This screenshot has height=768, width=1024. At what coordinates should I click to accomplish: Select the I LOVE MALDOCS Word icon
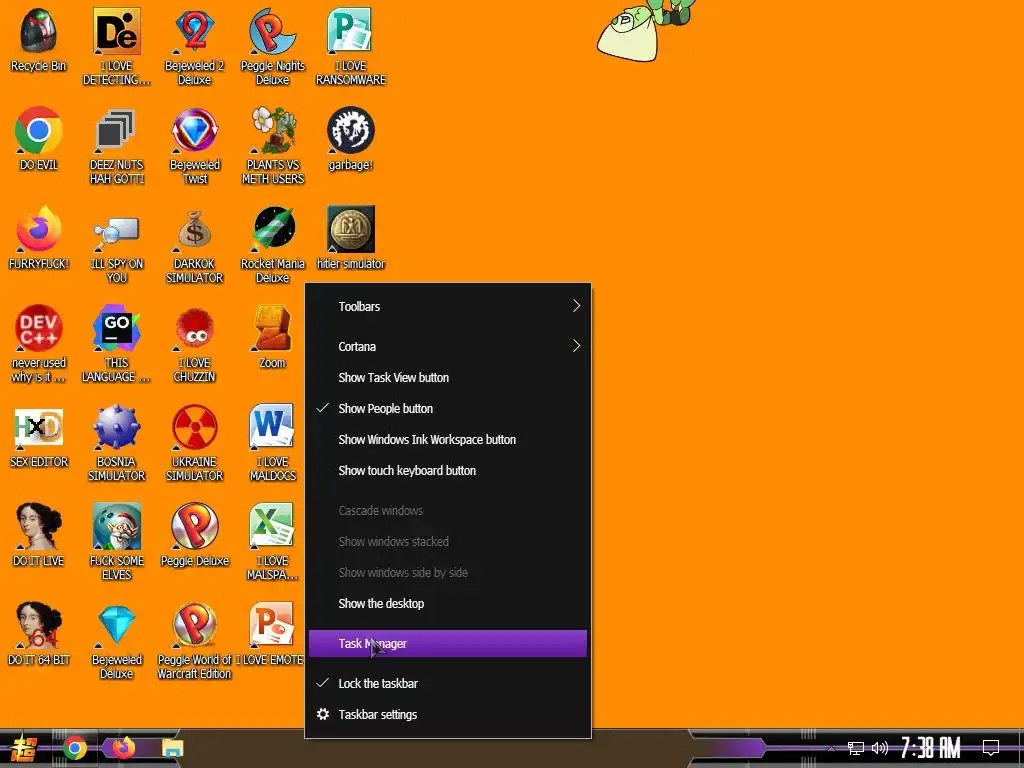[272, 427]
